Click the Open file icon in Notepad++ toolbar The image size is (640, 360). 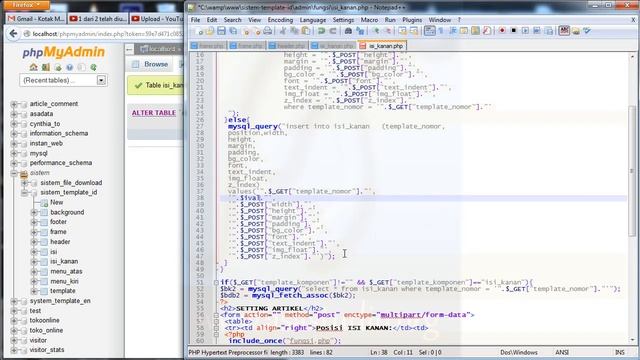tap(210, 31)
